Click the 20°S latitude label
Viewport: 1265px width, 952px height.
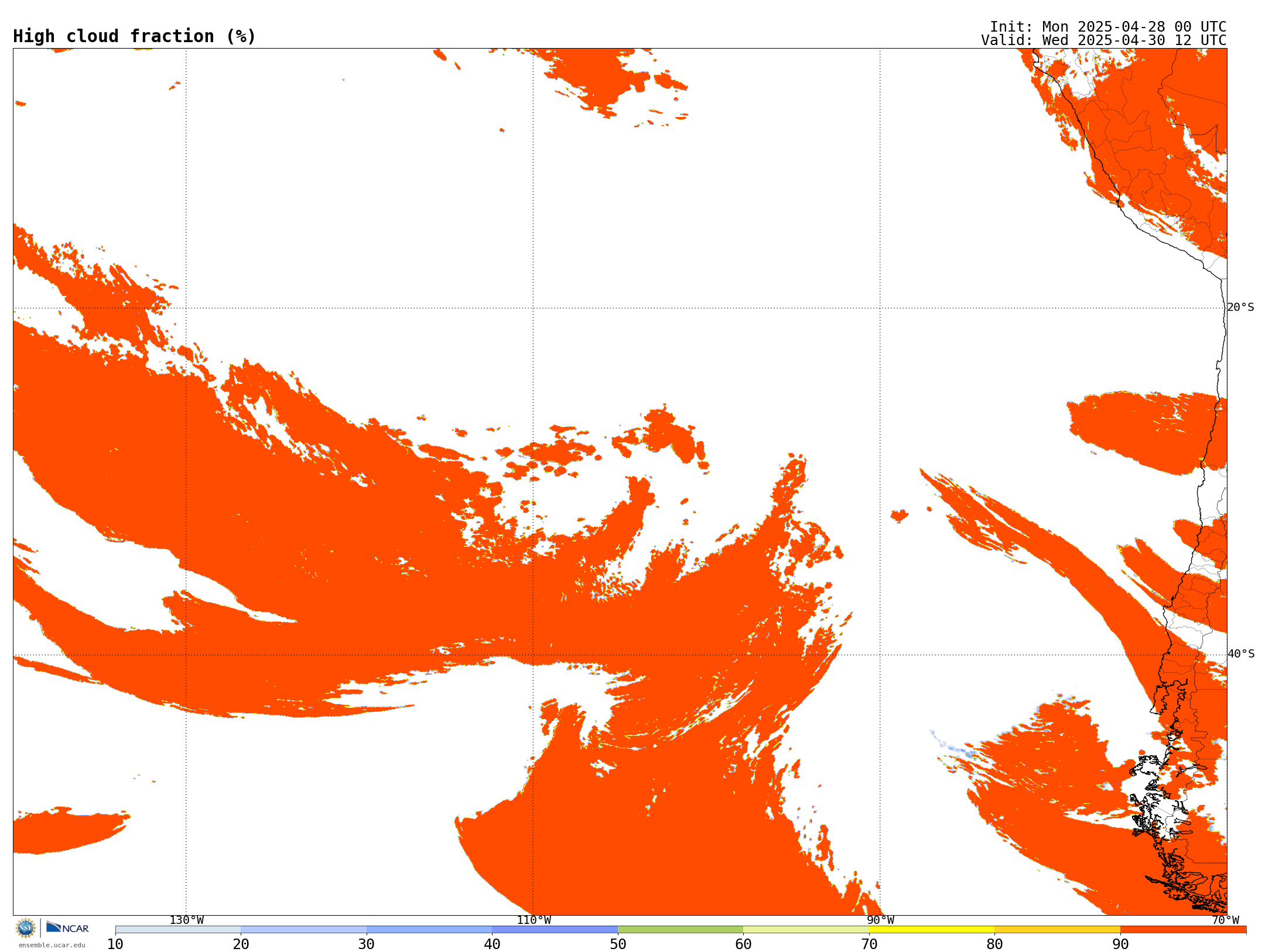pyautogui.click(x=1241, y=307)
